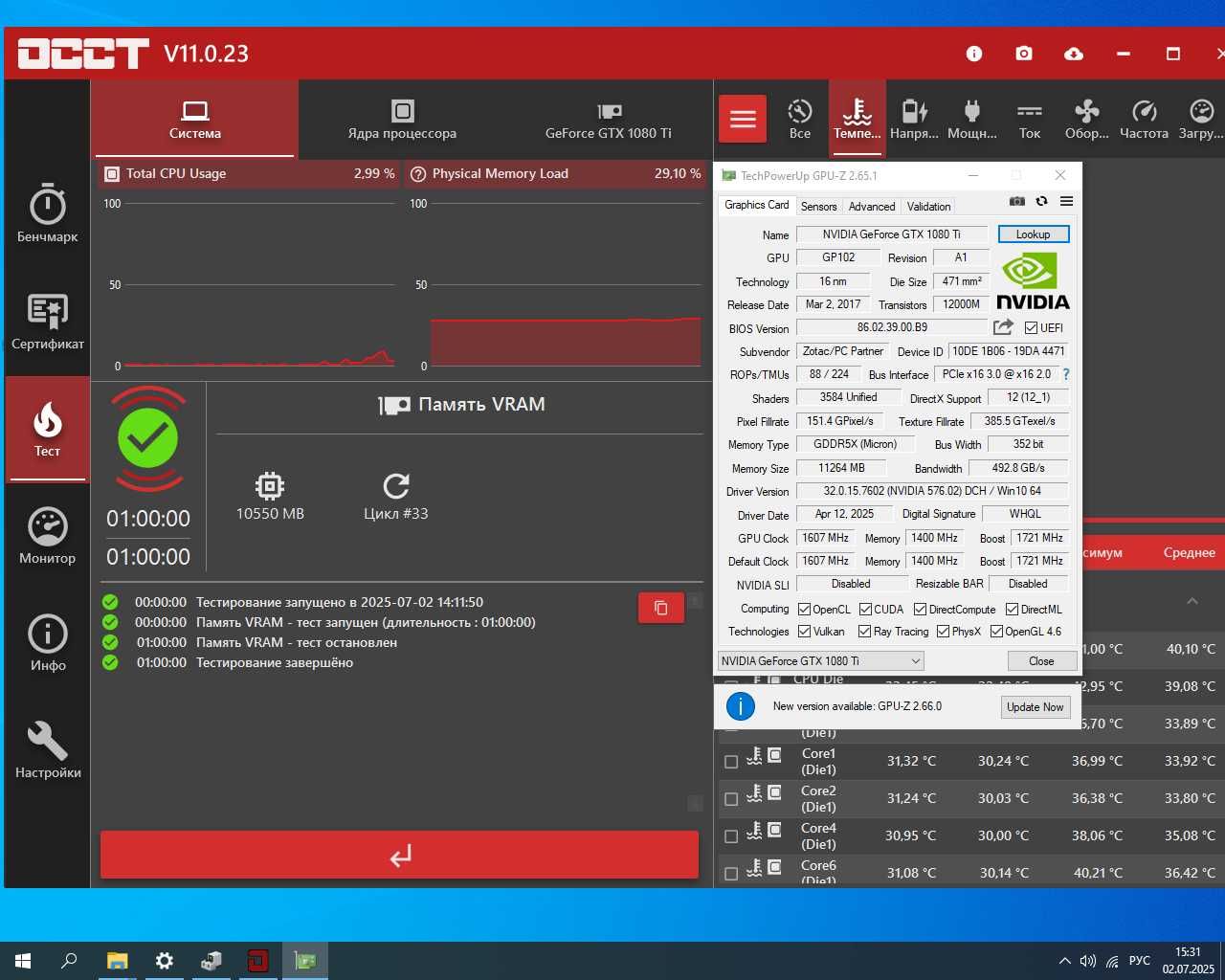The image size is (1225, 980).
Task: Toggle OpenCL checkbox
Action: pos(804,610)
